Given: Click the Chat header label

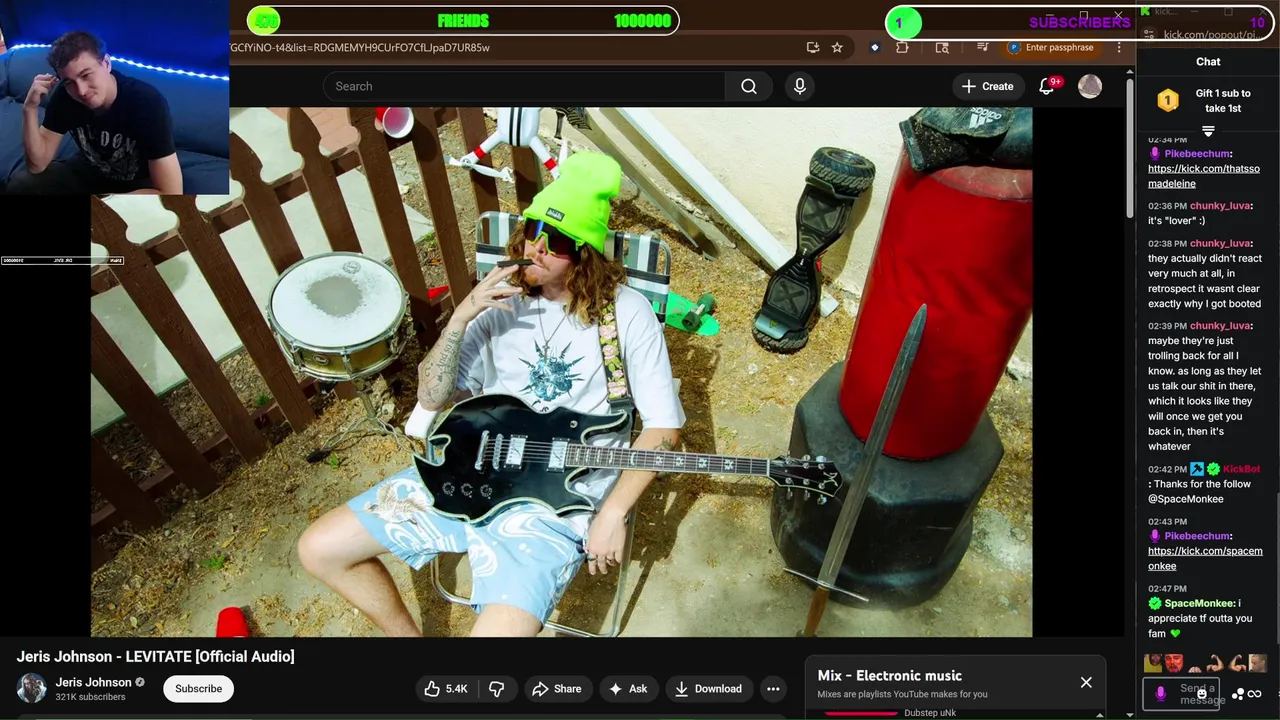Looking at the screenshot, I should pos(1208,62).
